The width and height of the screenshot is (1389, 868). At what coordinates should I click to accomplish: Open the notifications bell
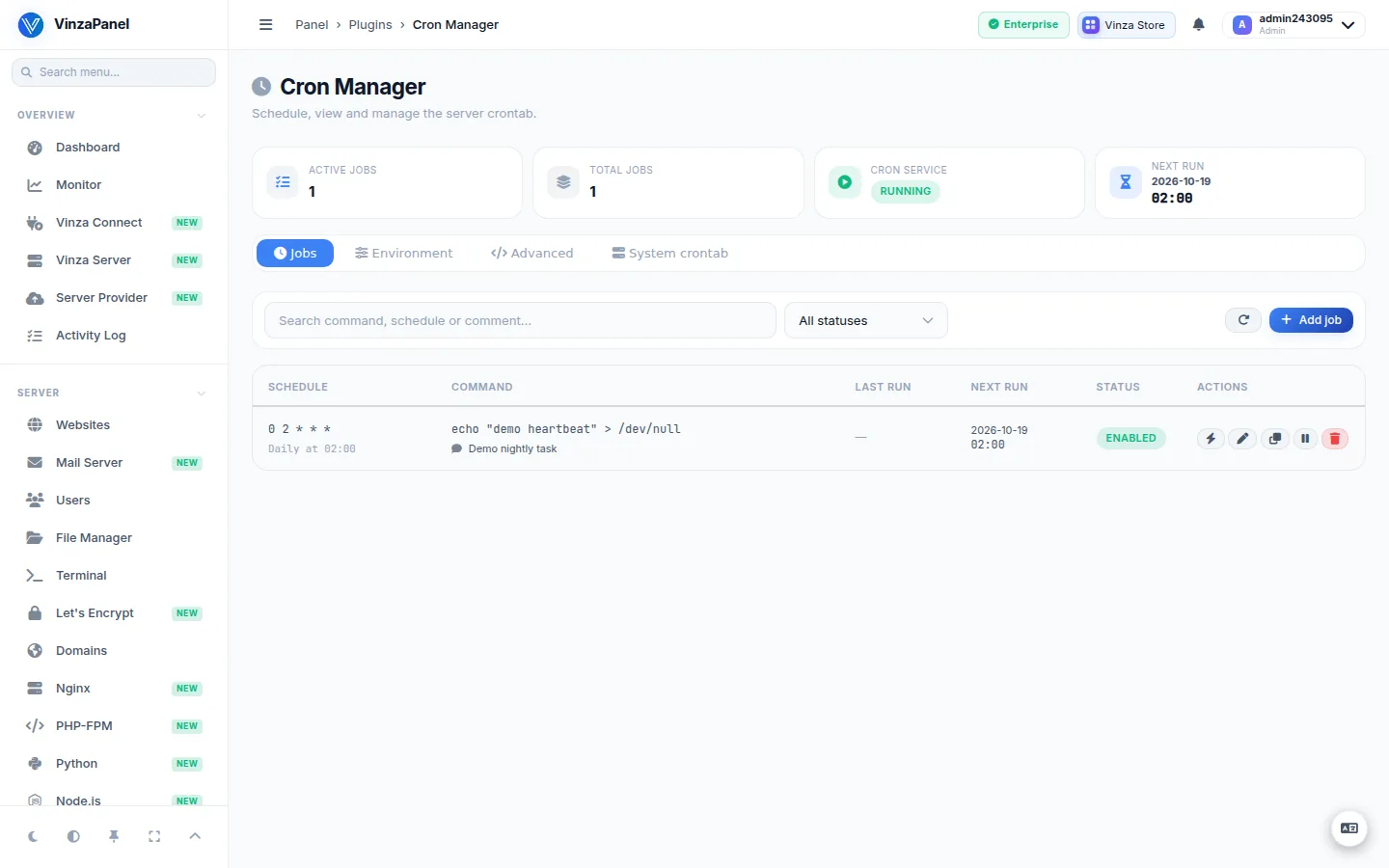click(1198, 25)
